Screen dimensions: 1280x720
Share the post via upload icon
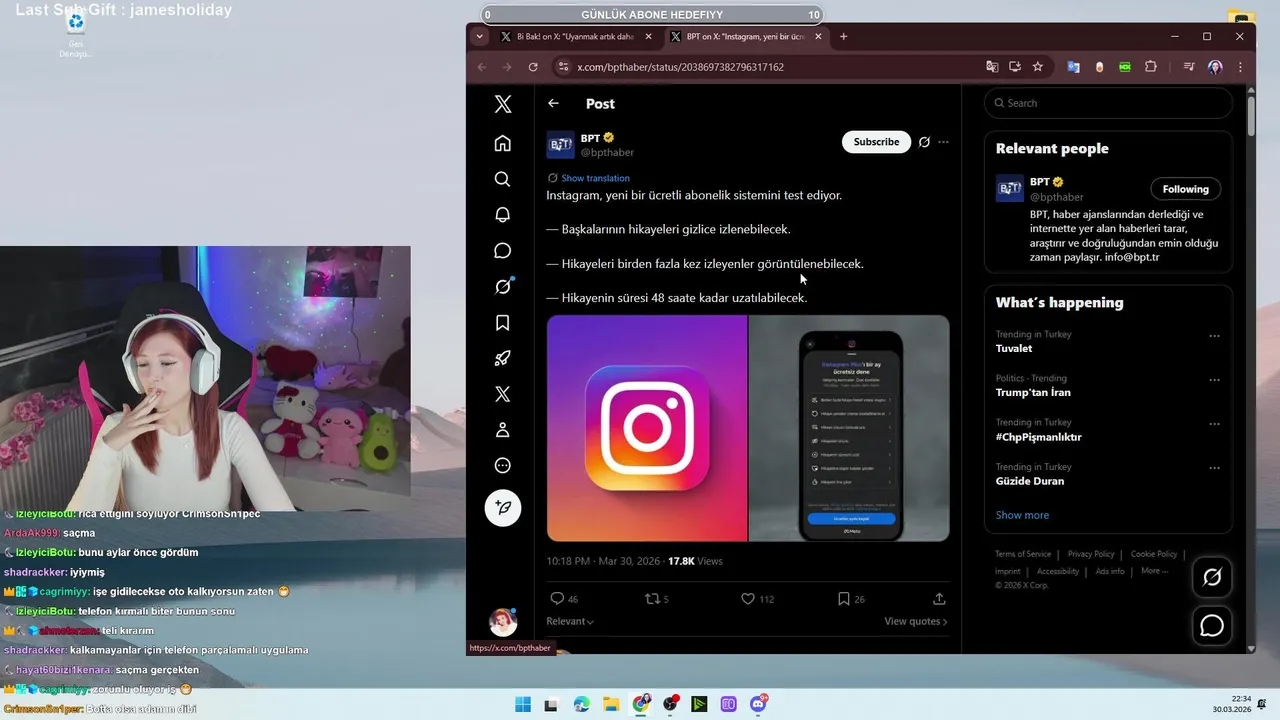pyautogui.click(x=939, y=599)
